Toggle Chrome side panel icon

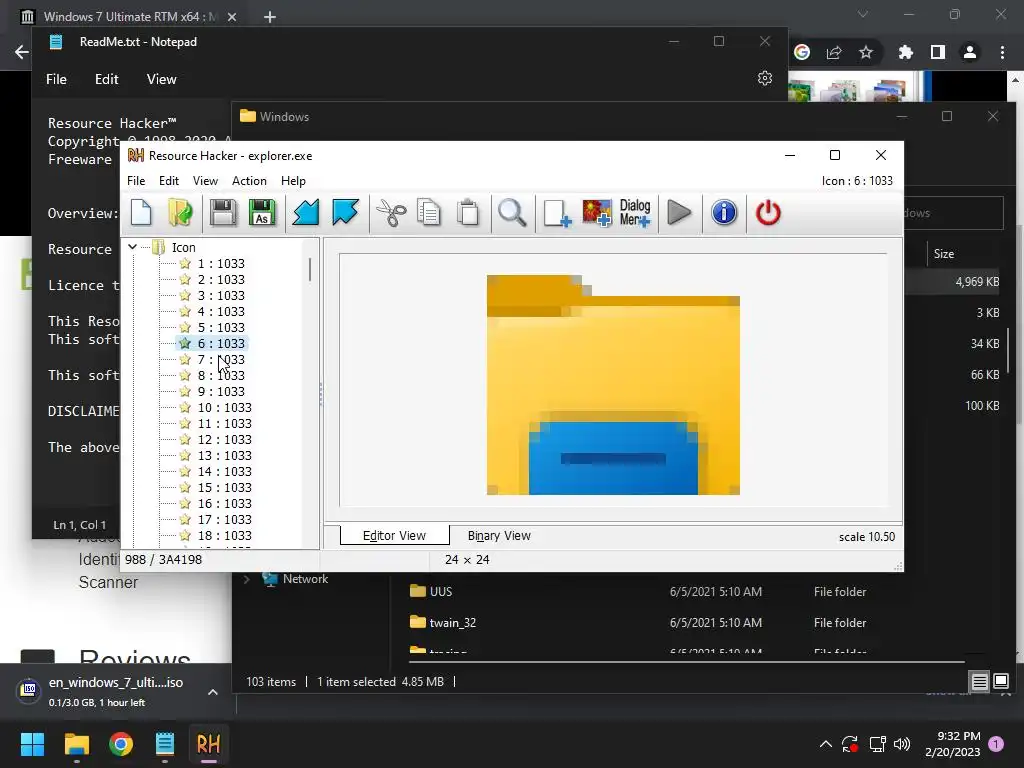[938, 52]
